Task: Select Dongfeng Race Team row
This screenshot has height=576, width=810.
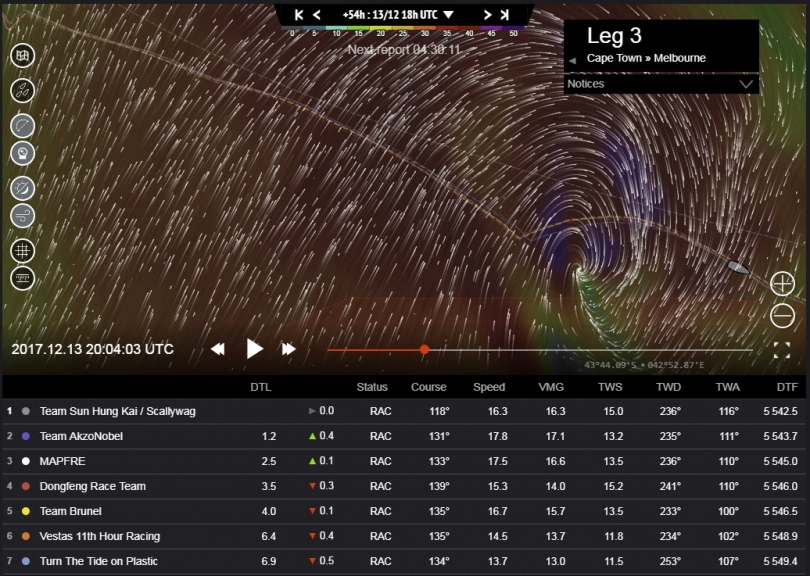Action: click(x=404, y=487)
